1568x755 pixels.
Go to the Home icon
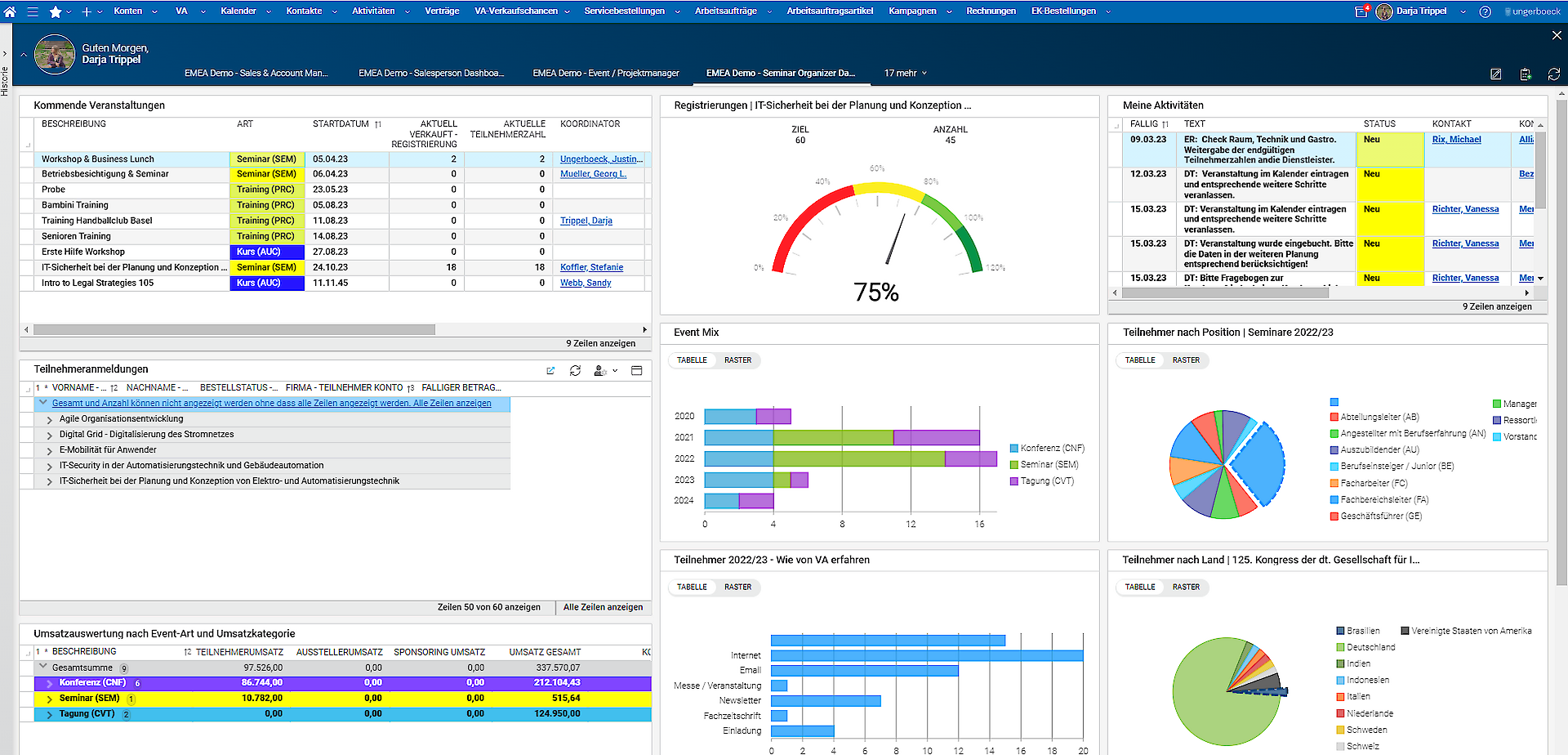10,11
